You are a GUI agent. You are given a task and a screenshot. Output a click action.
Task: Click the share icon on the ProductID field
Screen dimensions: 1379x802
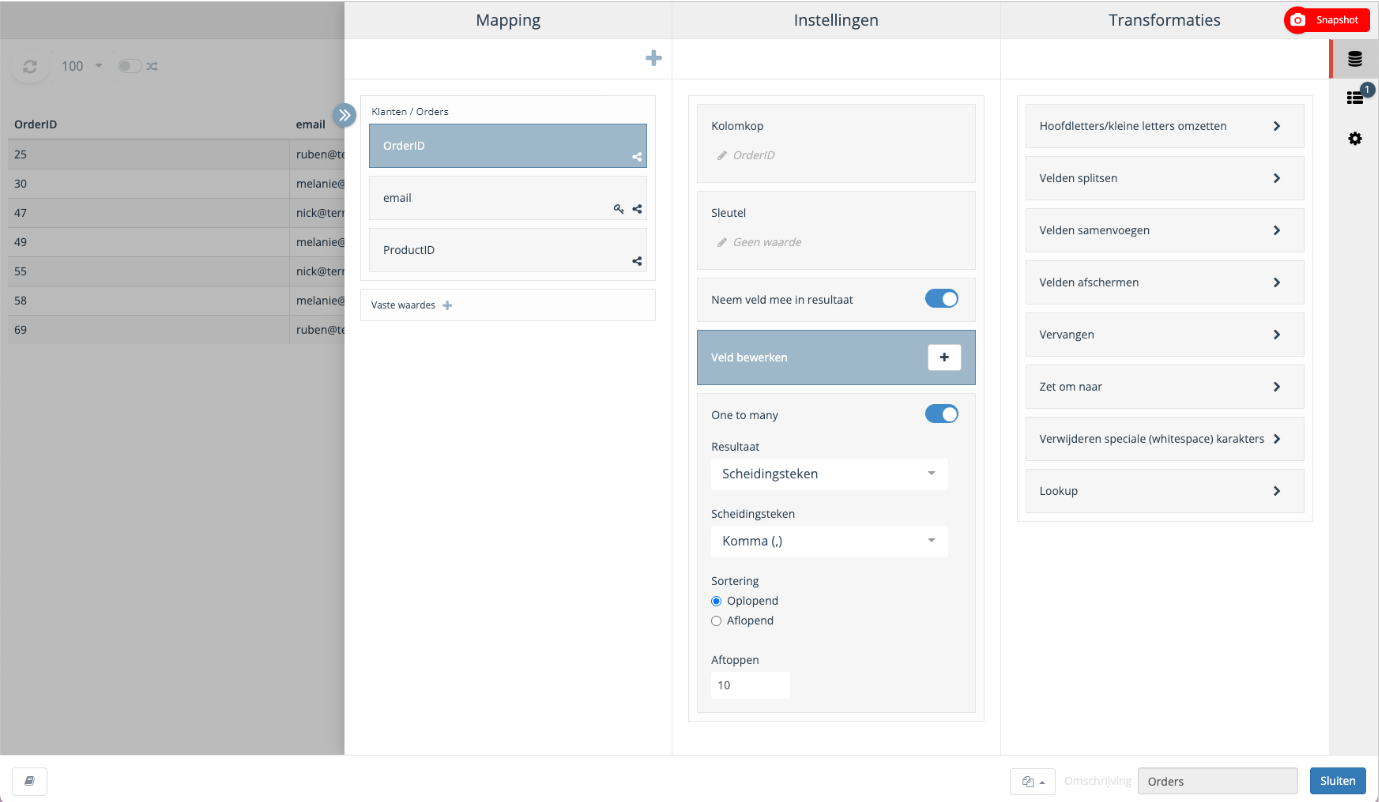pos(637,261)
